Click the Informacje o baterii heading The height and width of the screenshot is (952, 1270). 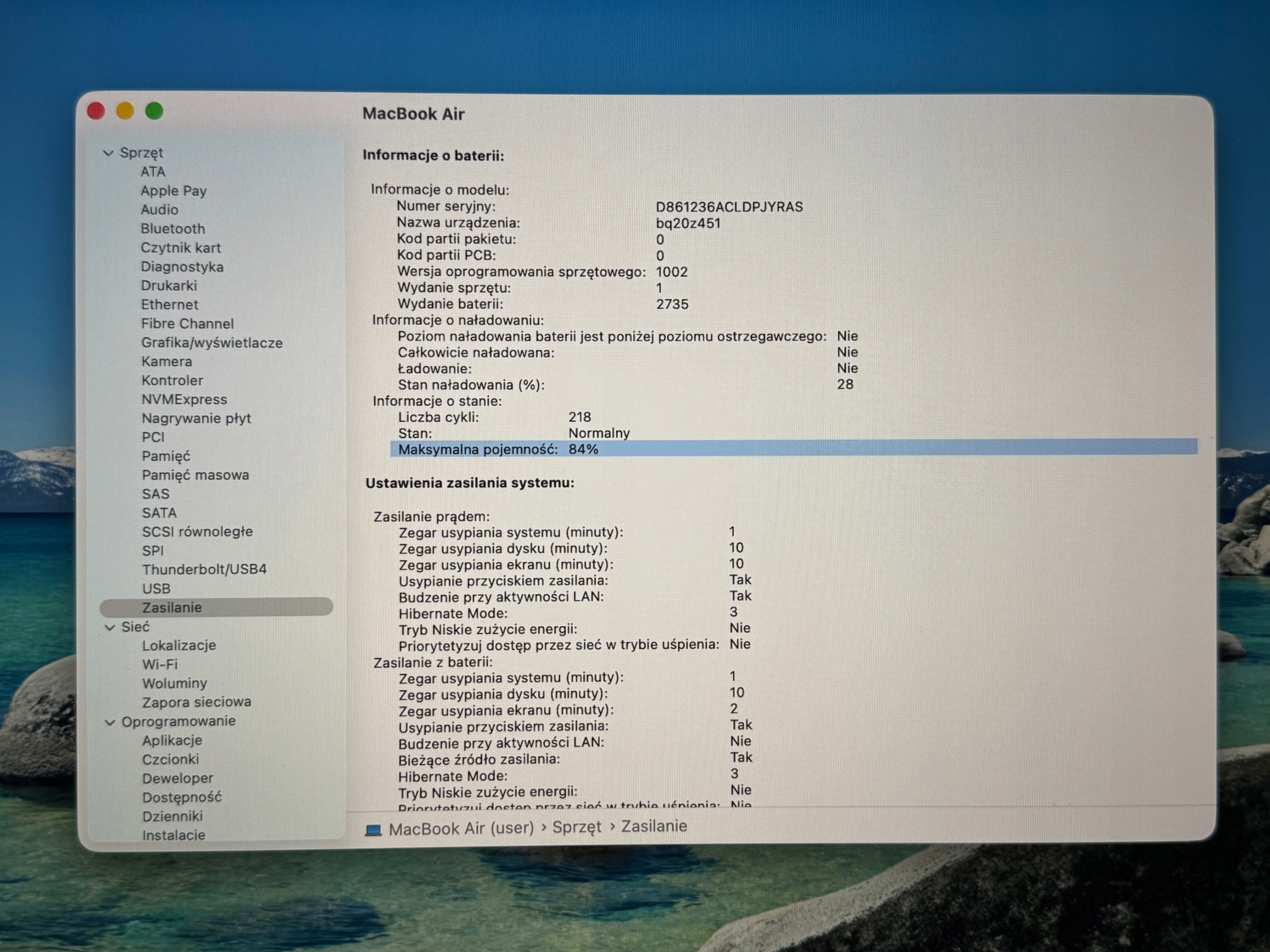pyautogui.click(x=434, y=156)
